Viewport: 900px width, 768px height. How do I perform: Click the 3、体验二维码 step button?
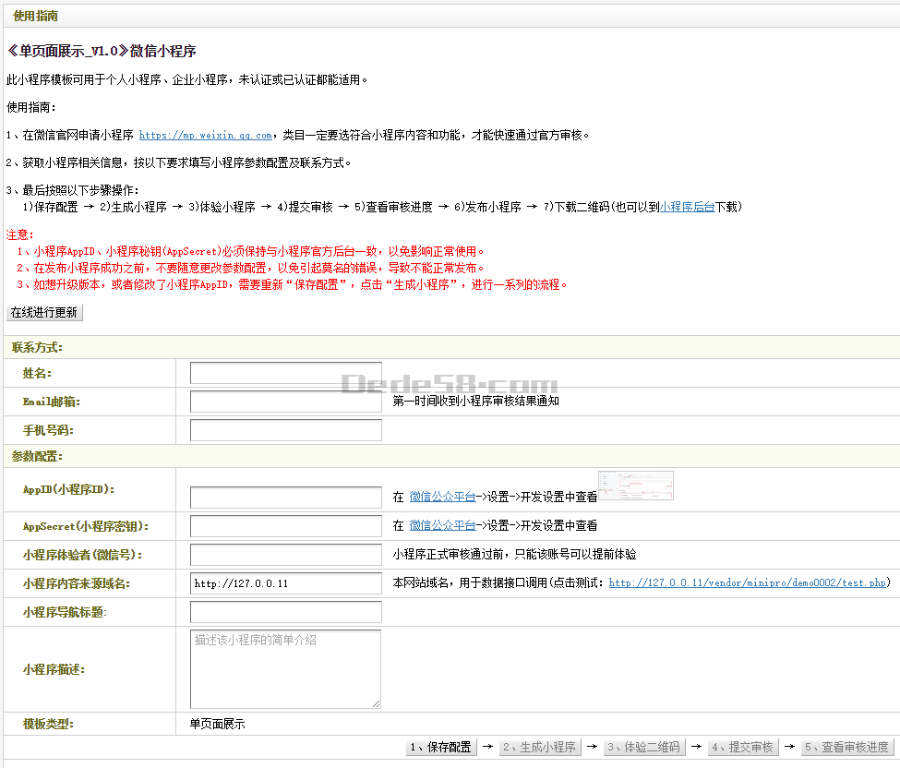(644, 746)
